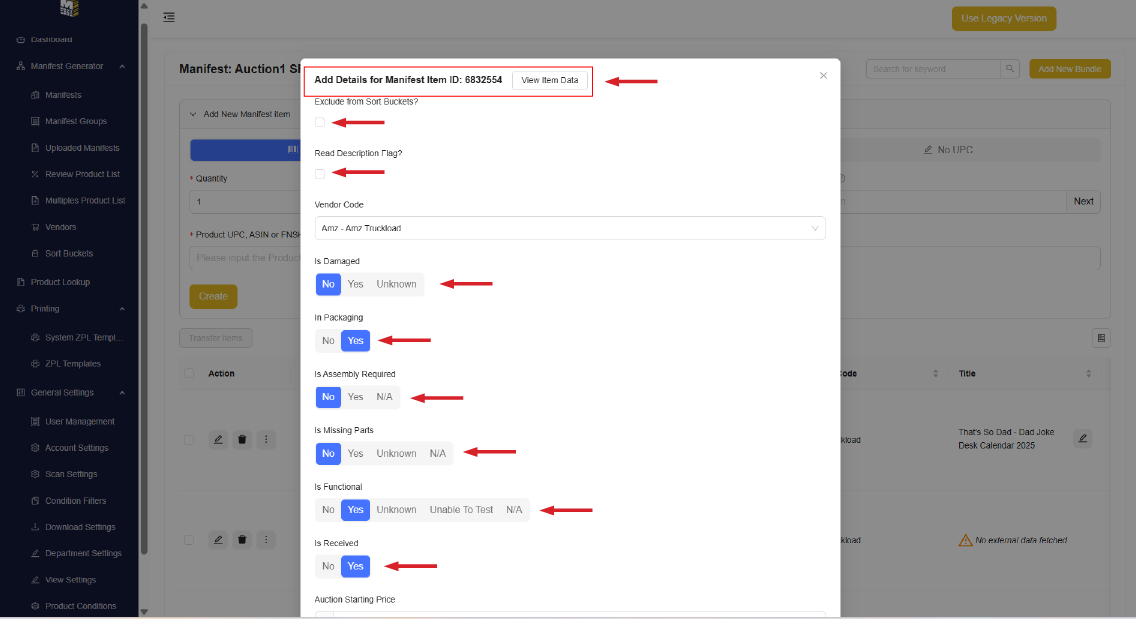Screen dimensions: 1136x620
Task: Click the column settings icon above table
Action: pos(1101,338)
